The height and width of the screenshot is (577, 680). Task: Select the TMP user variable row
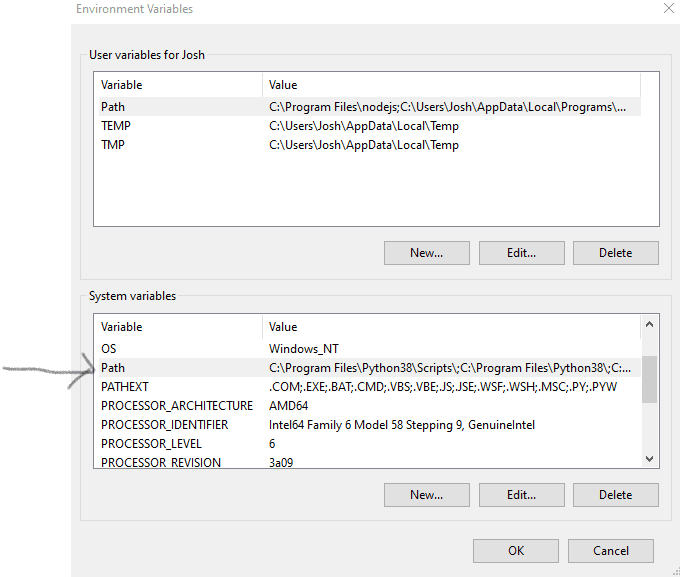click(x=368, y=145)
